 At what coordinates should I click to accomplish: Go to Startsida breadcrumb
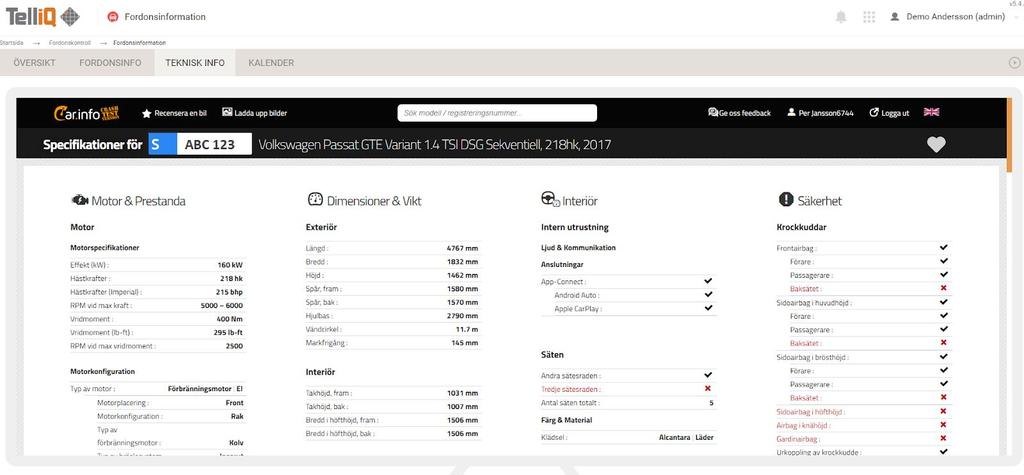coord(11,42)
